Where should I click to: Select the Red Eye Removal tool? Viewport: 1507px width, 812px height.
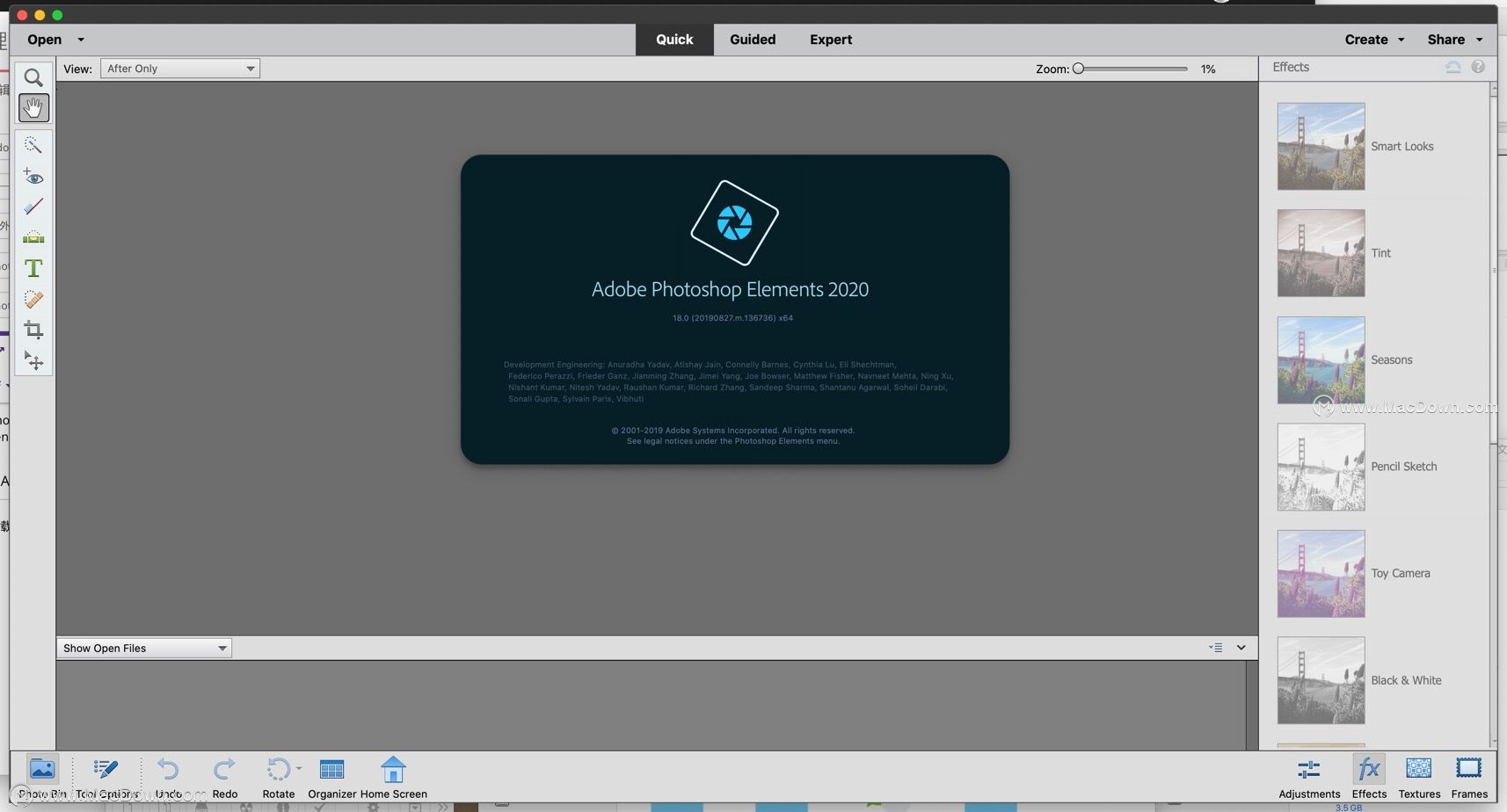click(x=33, y=177)
